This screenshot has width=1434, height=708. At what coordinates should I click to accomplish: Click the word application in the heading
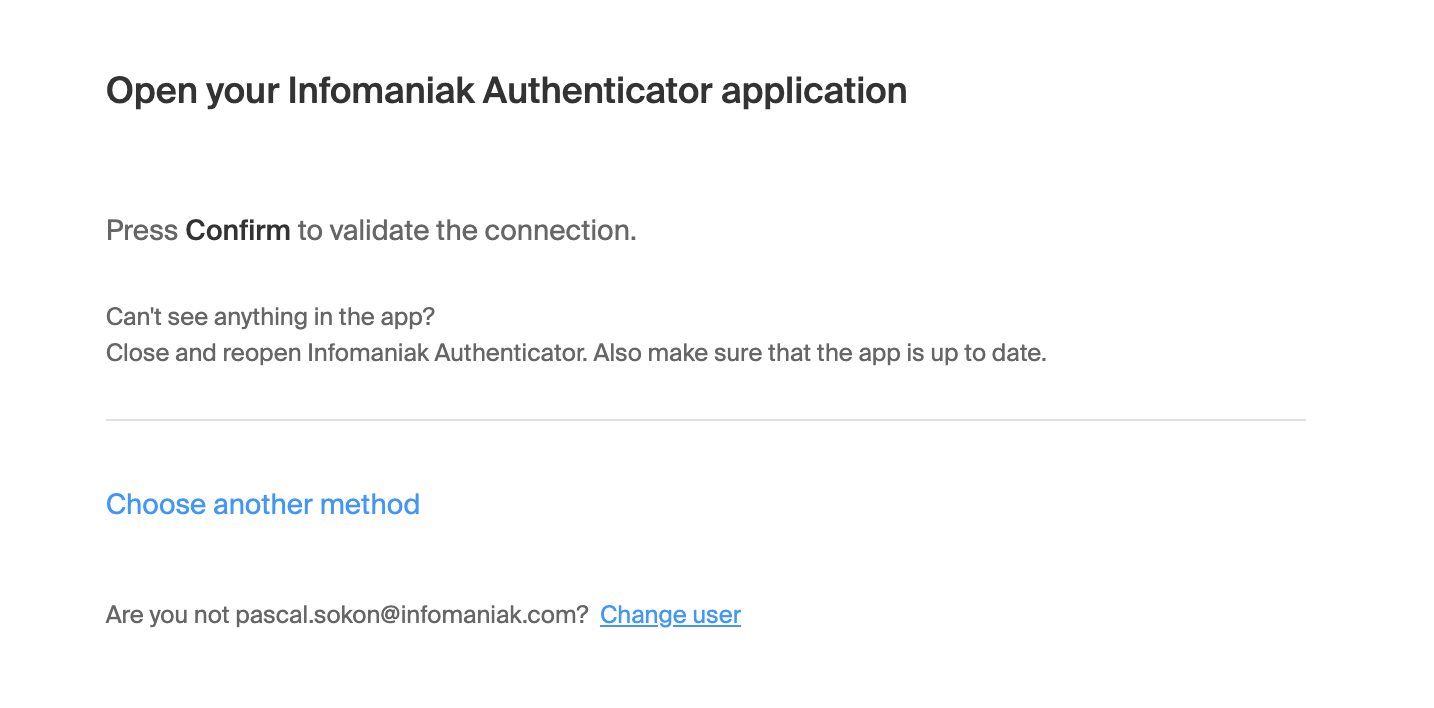click(x=814, y=91)
